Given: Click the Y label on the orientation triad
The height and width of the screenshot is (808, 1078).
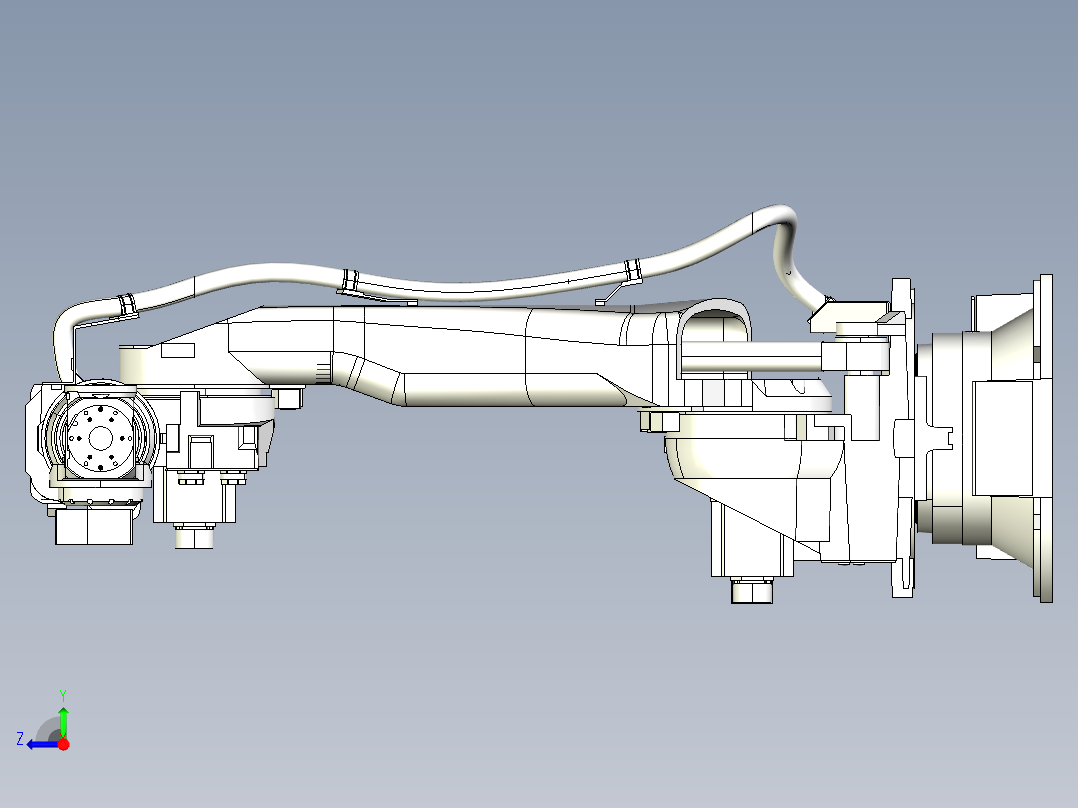Looking at the screenshot, I should point(63,693).
